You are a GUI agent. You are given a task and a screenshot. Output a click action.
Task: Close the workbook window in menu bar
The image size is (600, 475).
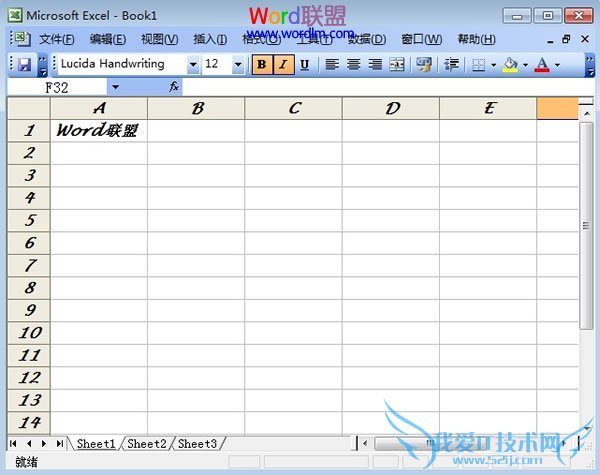[585, 39]
